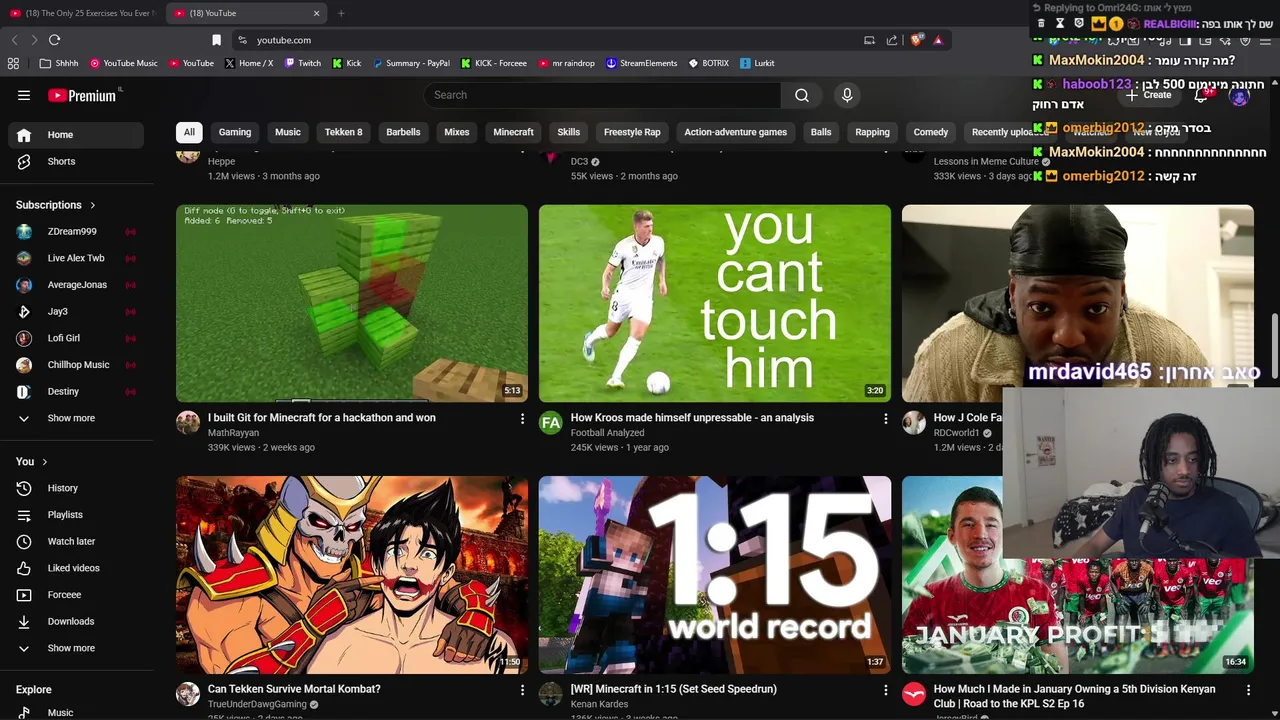
Task: Select the Rapping filter chip
Action: tap(872, 132)
